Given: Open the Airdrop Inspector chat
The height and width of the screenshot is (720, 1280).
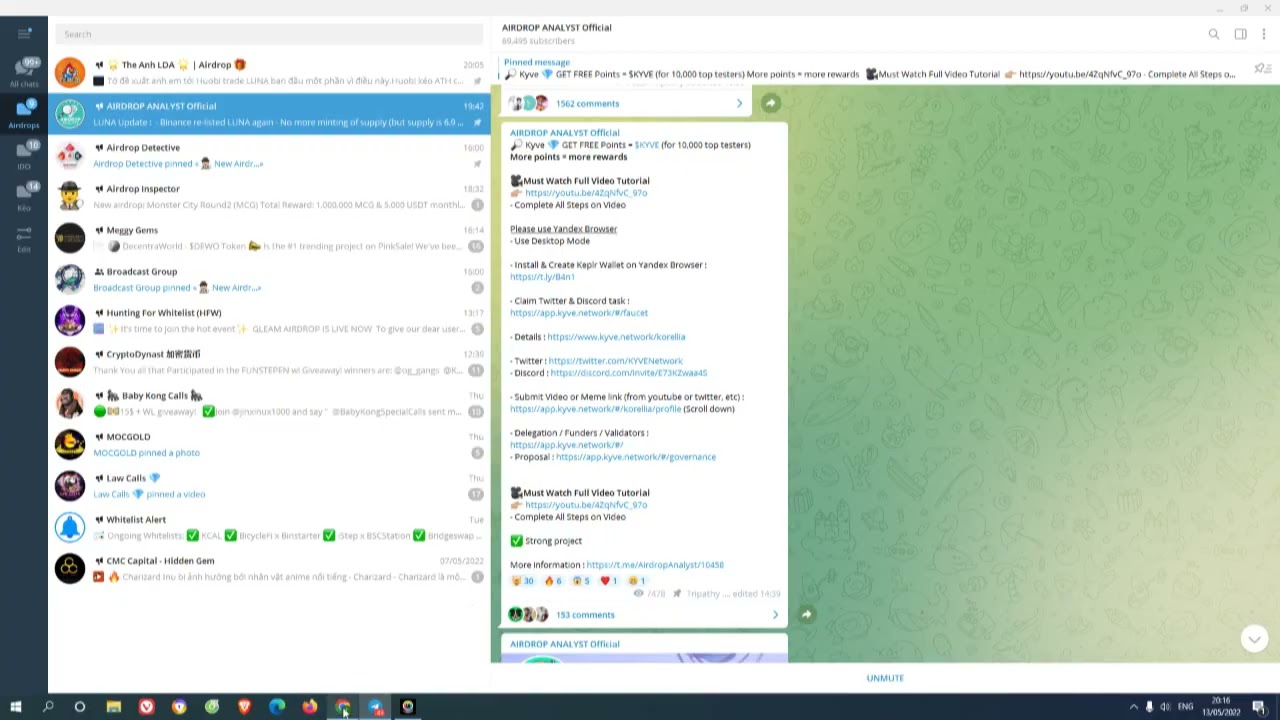Looking at the screenshot, I should tap(269, 196).
